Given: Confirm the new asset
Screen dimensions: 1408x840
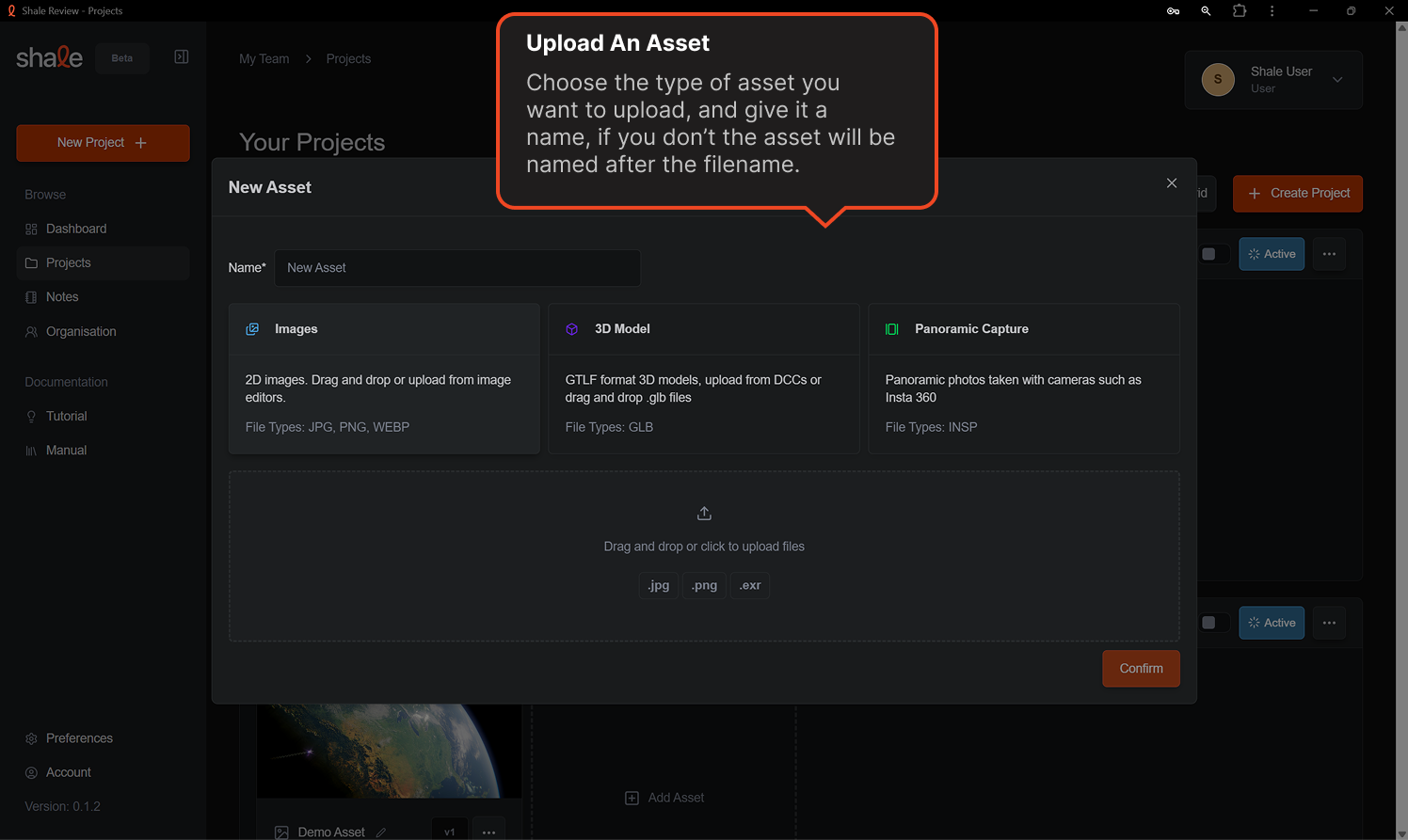Looking at the screenshot, I should (x=1141, y=669).
